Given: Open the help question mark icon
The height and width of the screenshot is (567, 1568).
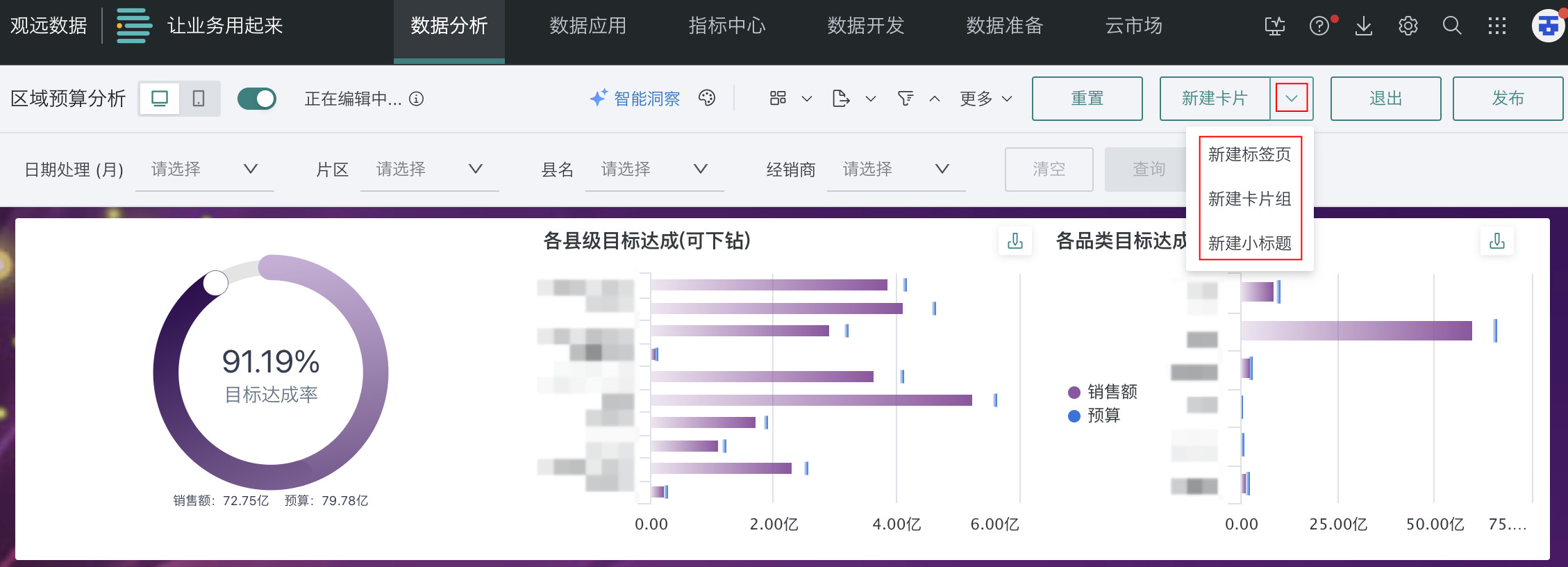Looking at the screenshot, I should (x=1319, y=26).
